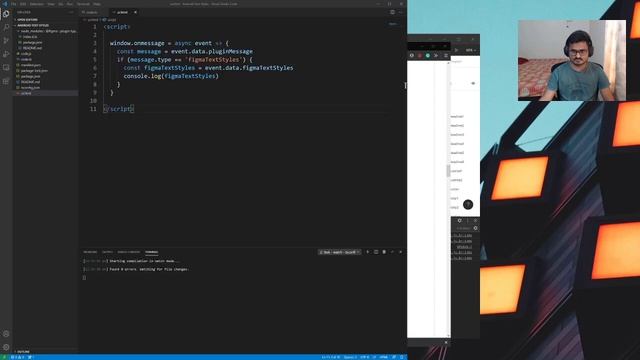This screenshot has height=360, width=640.
Task: Switch to the Debug Console tab
Action: click(x=129, y=252)
